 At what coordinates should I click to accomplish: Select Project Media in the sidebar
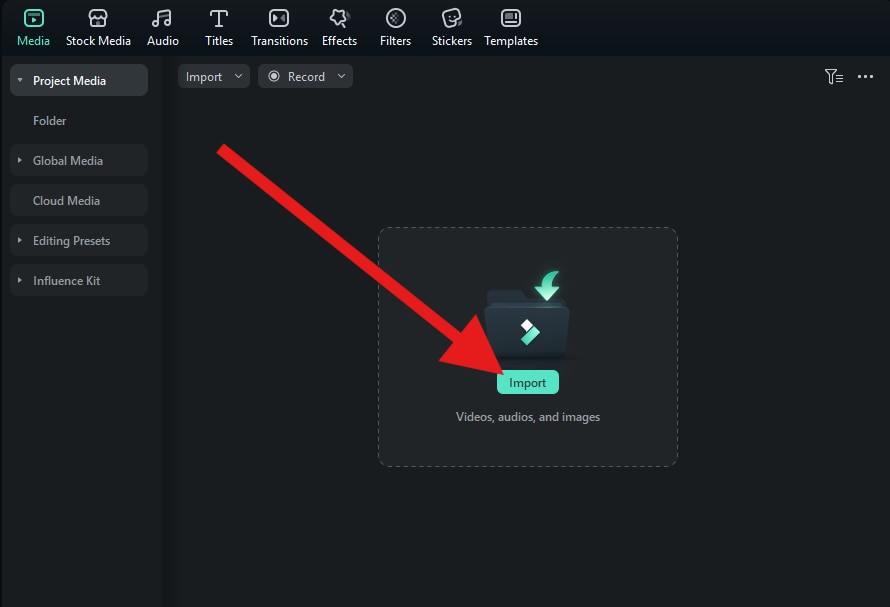pyautogui.click(x=79, y=80)
